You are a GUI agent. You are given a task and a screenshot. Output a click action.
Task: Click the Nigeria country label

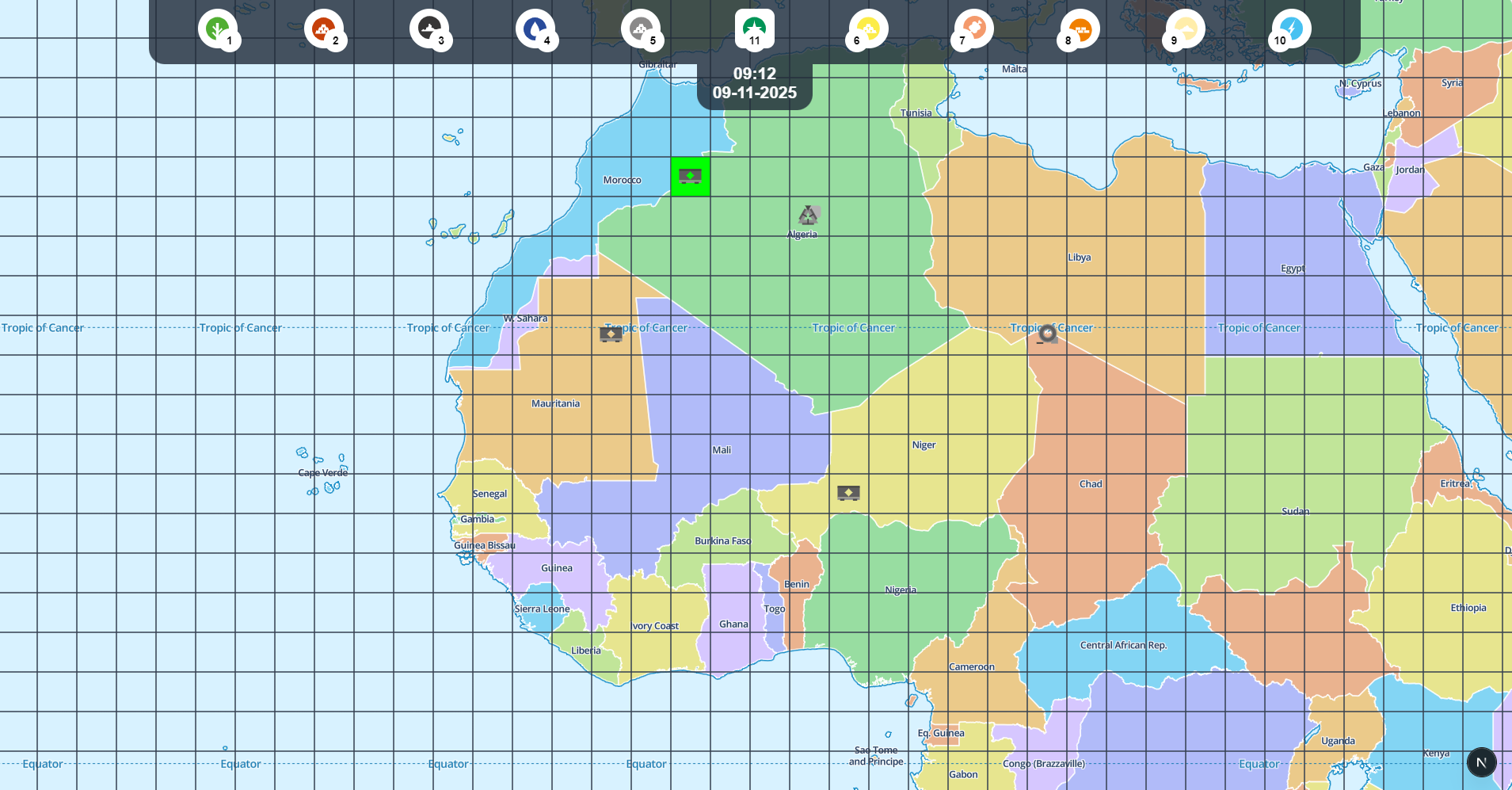pos(901,590)
